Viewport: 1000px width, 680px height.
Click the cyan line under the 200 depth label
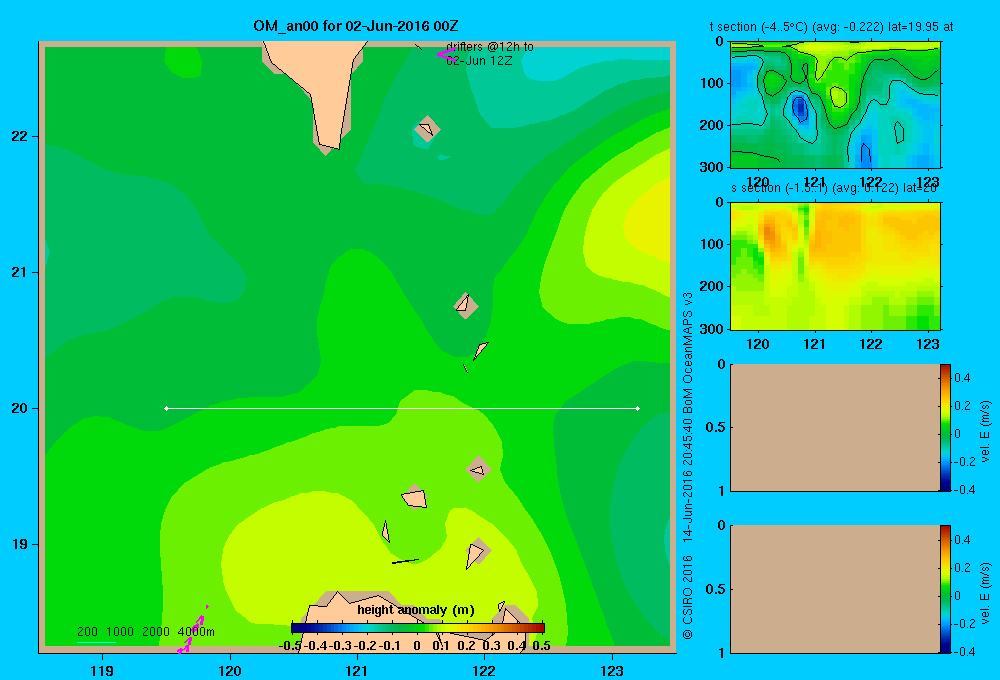pyautogui.click(x=96, y=641)
